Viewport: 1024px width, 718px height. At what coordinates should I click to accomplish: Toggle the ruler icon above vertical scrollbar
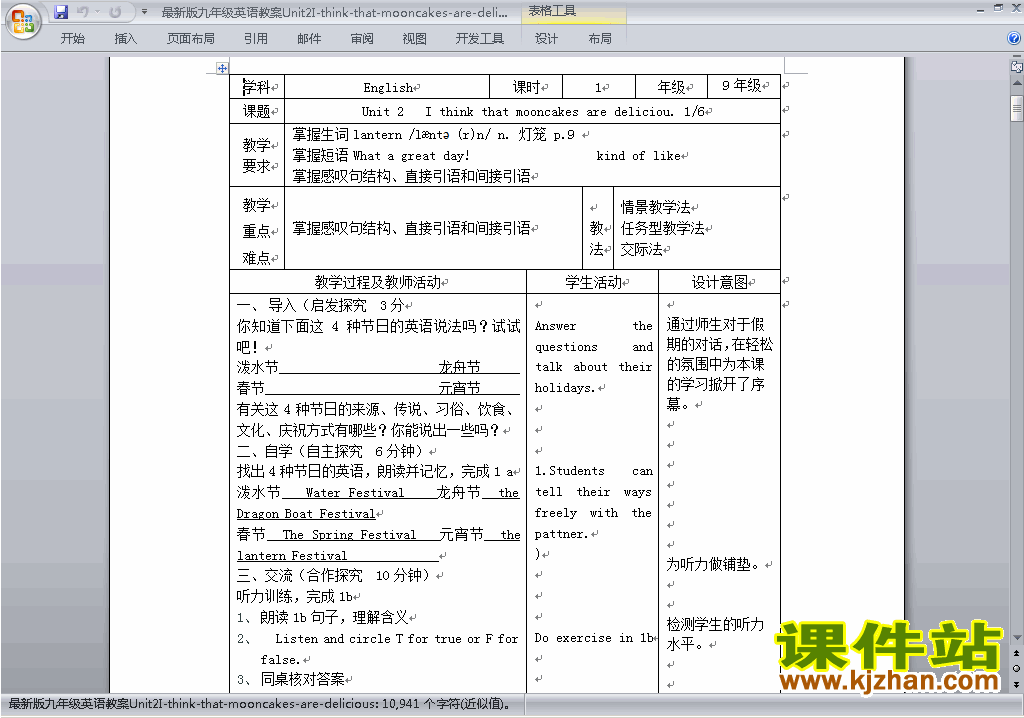(x=1016, y=66)
